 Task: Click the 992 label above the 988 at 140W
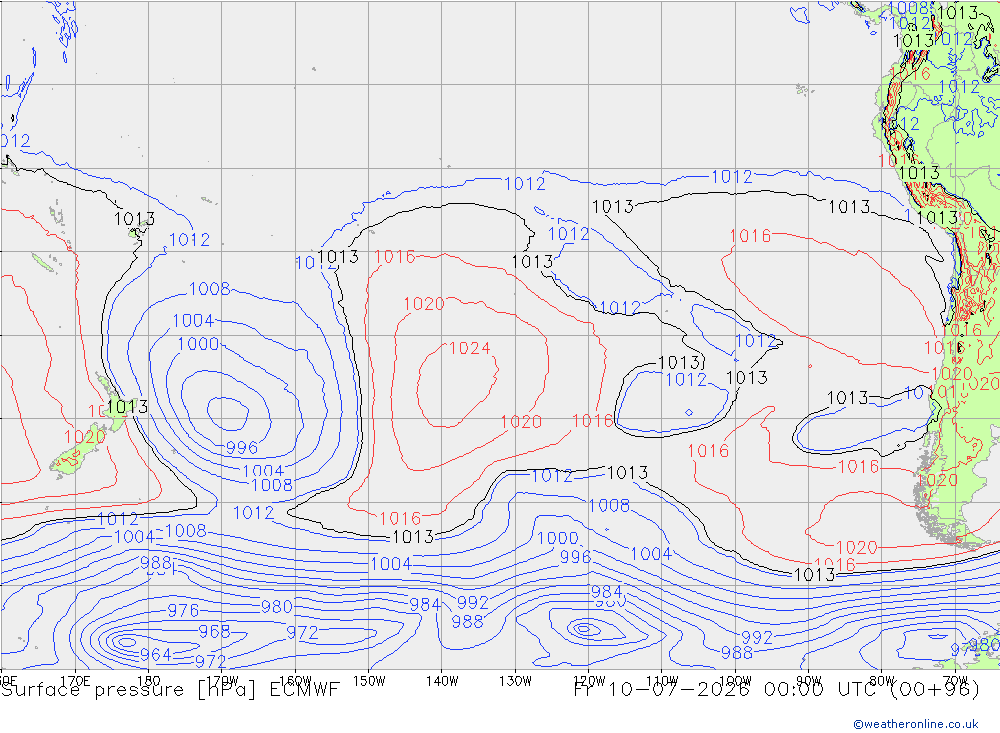pyautogui.click(x=473, y=602)
